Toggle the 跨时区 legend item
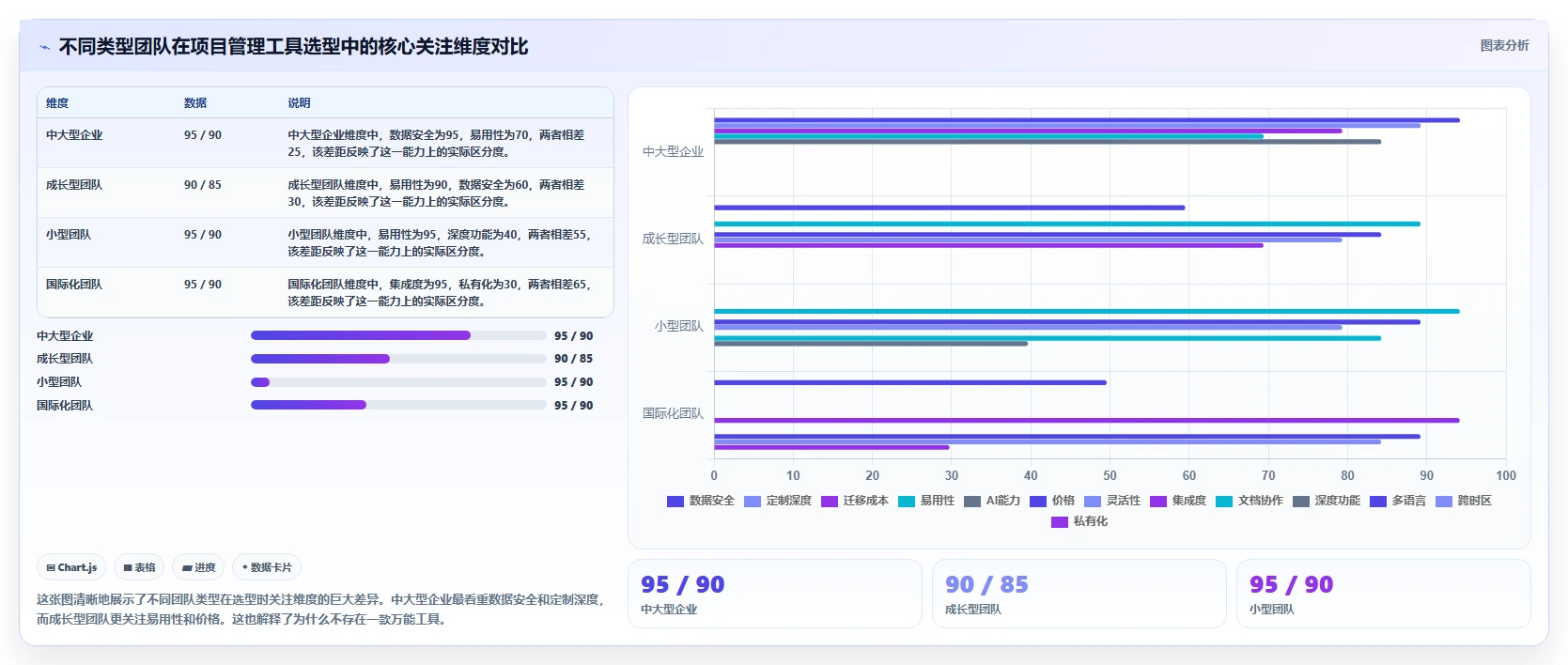Viewport: 1568px width, 665px height. (x=1464, y=501)
